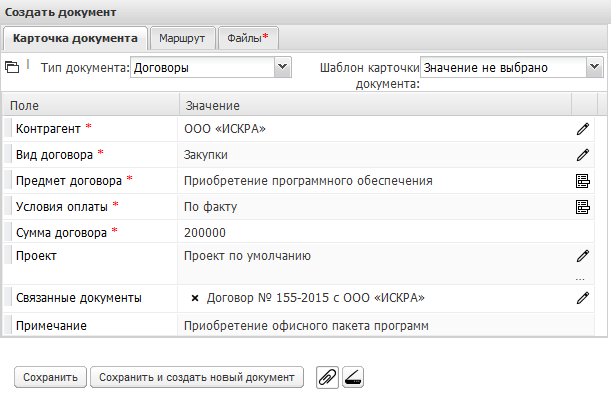Click the ellipsis under Проект pencil
611x397 pixels.
[580, 279]
